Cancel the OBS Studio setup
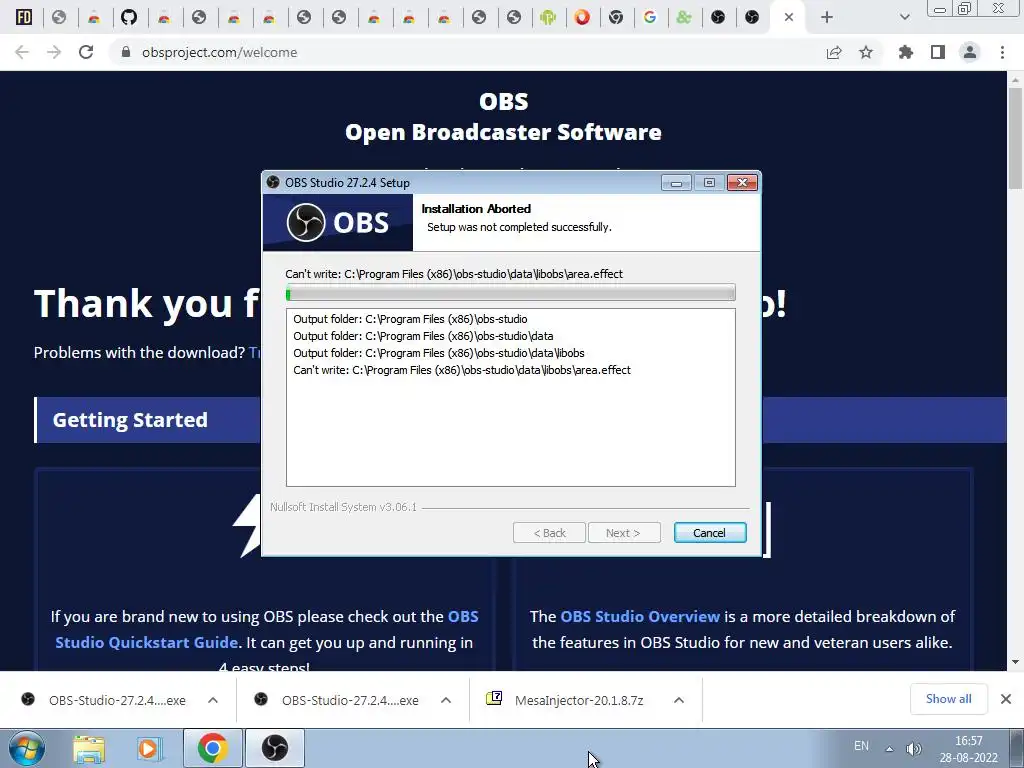The width and height of the screenshot is (1024, 768). (x=710, y=533)
